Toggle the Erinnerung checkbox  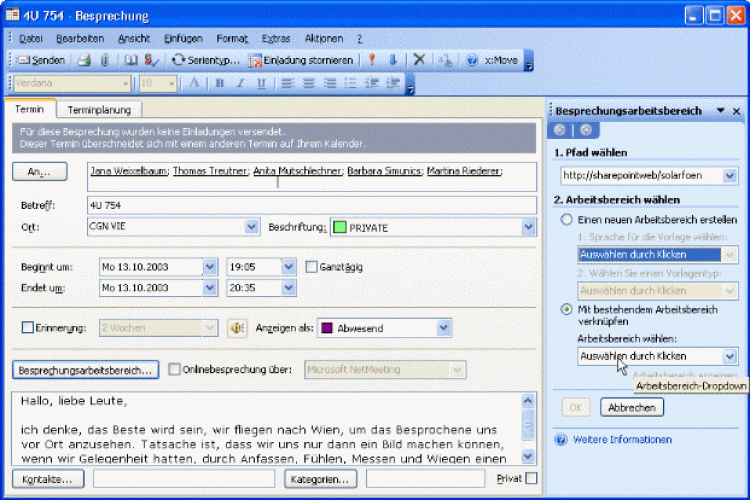(x=28, y=328)
